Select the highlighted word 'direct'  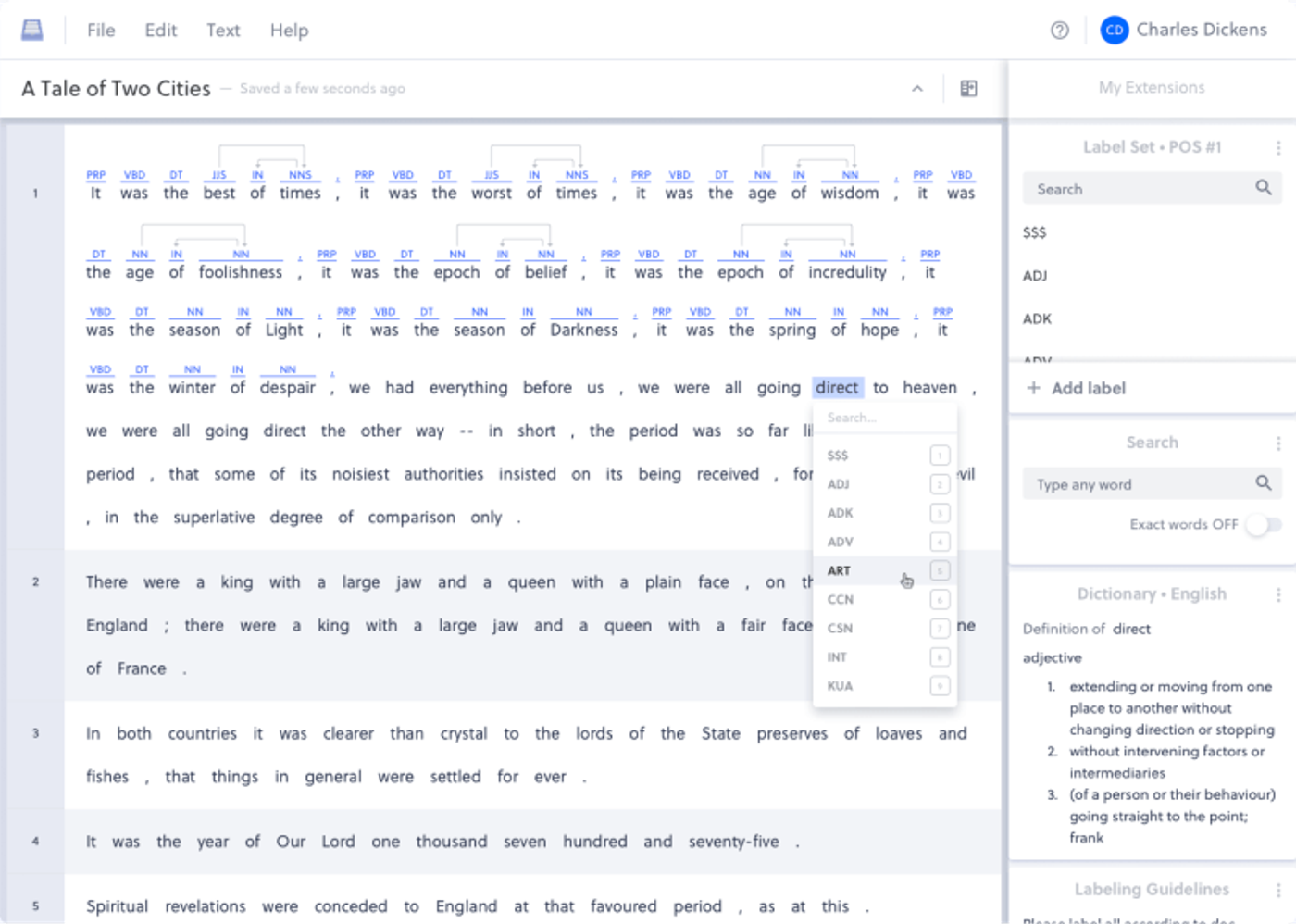click(x=837, y=388)
